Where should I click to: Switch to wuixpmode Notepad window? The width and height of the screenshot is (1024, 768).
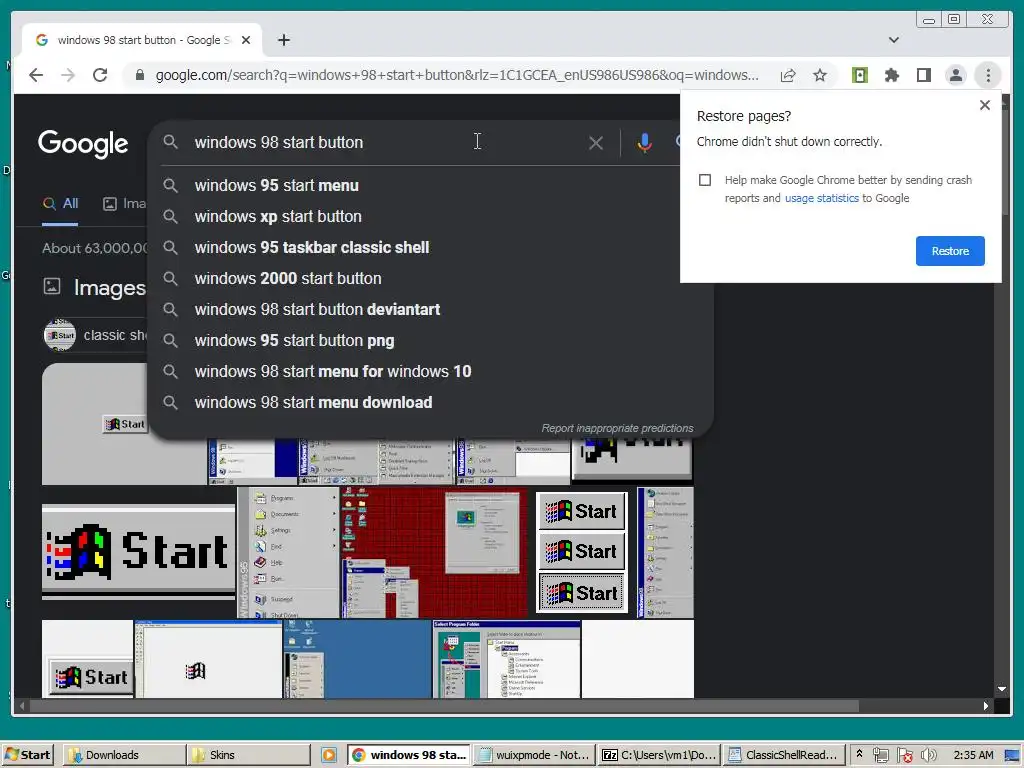coord(534,755)
